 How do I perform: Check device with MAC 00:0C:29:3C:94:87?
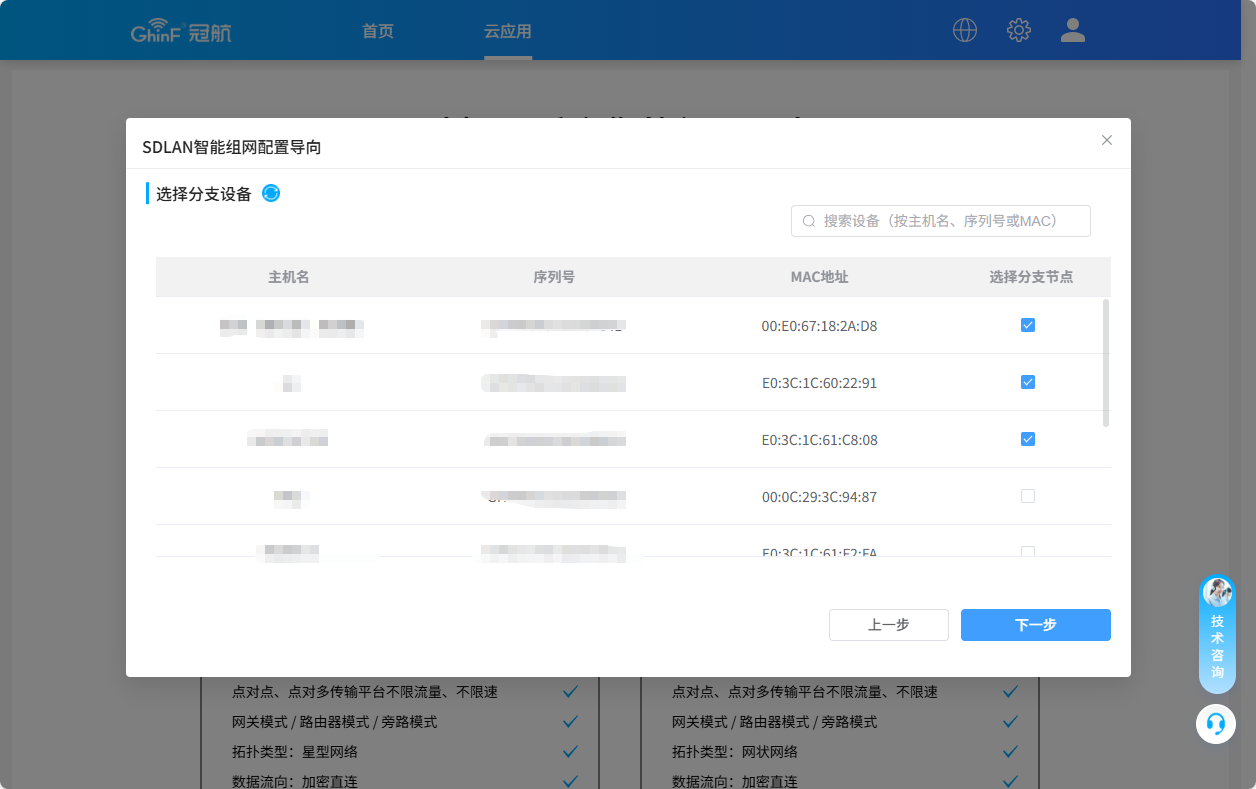[x=1028, y=496]
